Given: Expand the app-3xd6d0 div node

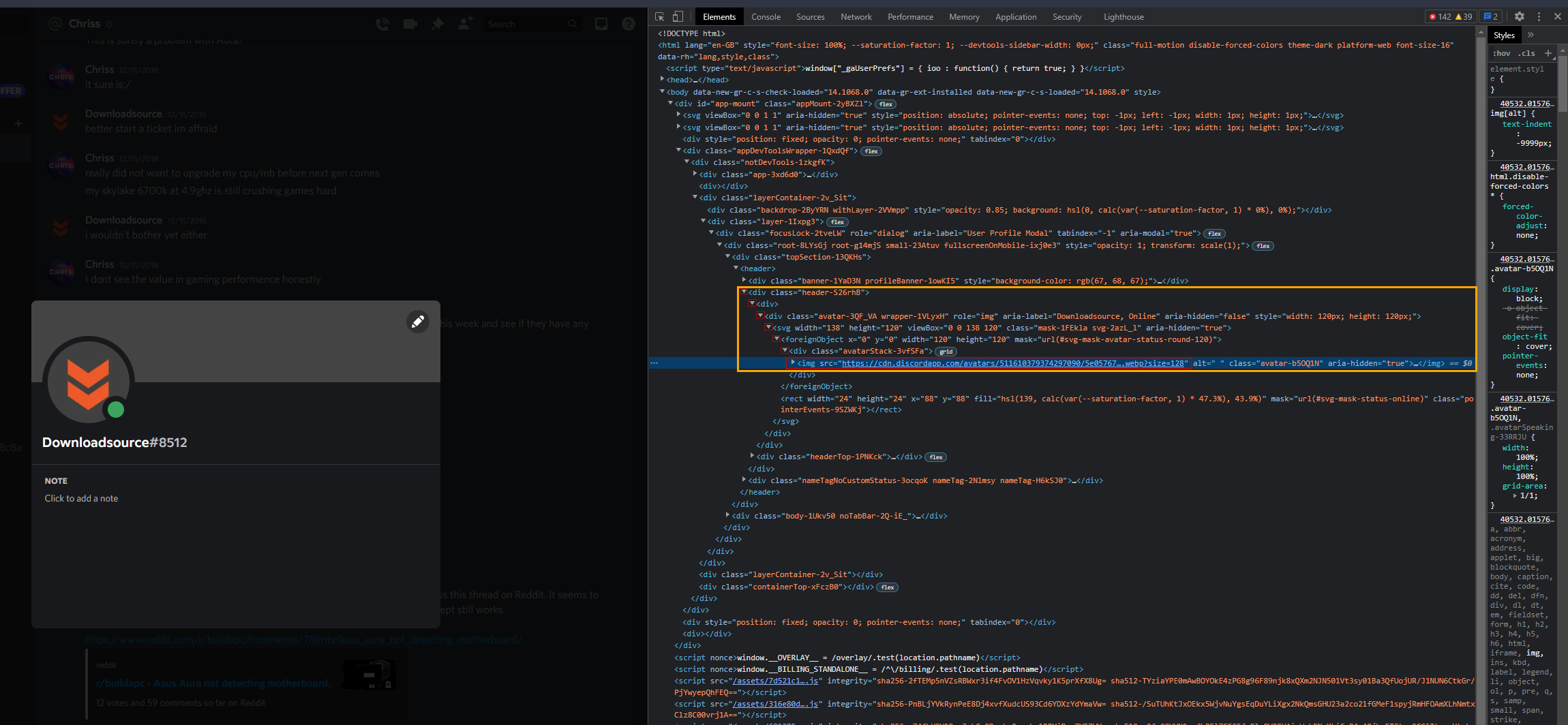Looking at the screenshot, I should (x=695, y=174).
